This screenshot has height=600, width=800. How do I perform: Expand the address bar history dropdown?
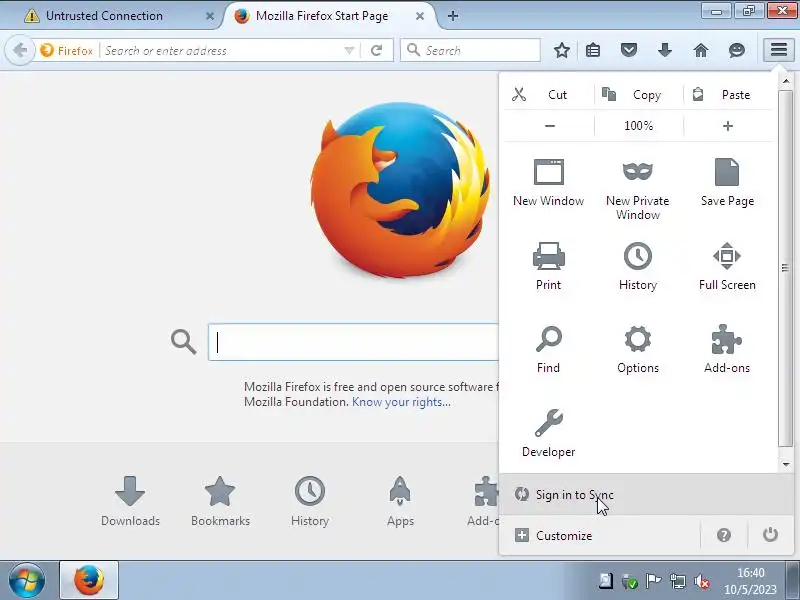349,51
